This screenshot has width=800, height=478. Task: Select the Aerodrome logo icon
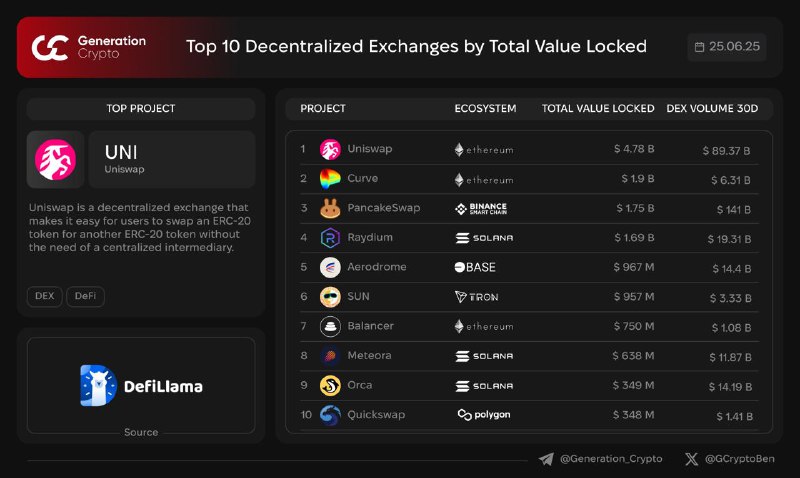point(330,267)
